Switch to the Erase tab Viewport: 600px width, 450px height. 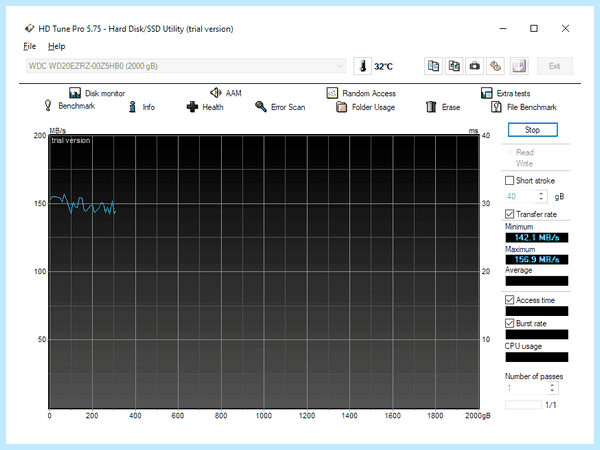(x=443, y=107)
